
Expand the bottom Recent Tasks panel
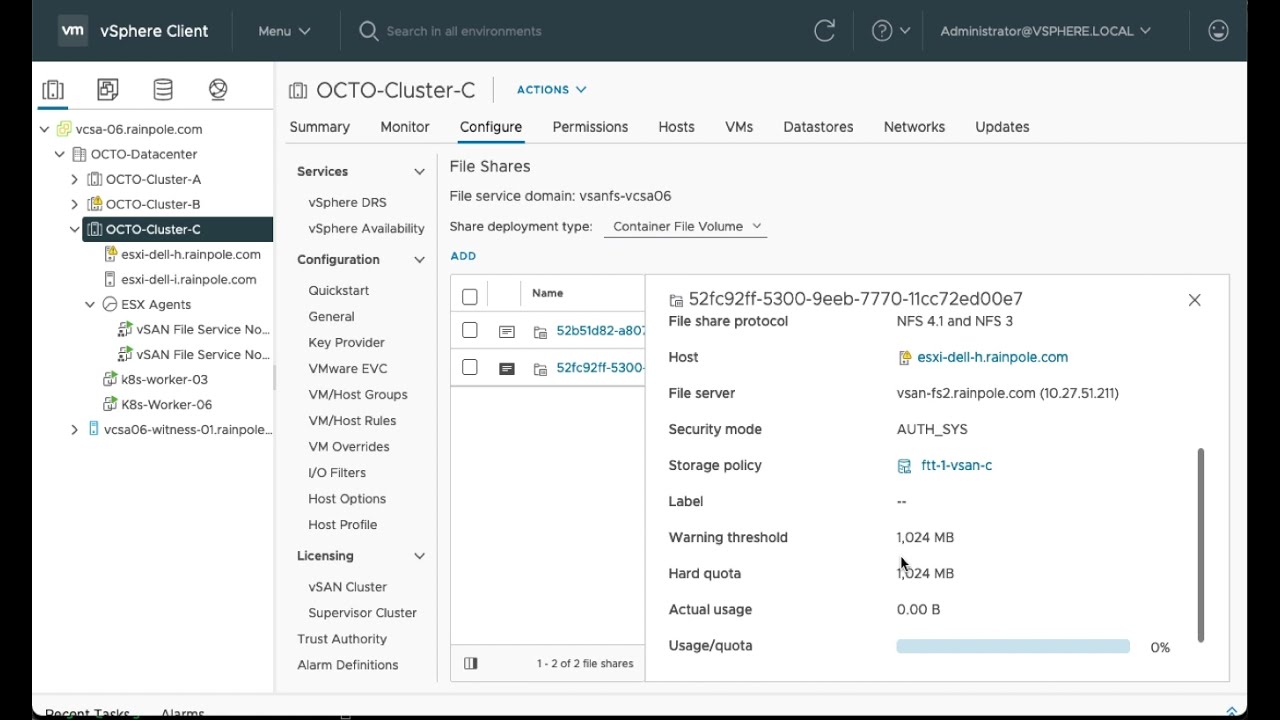1232,711
